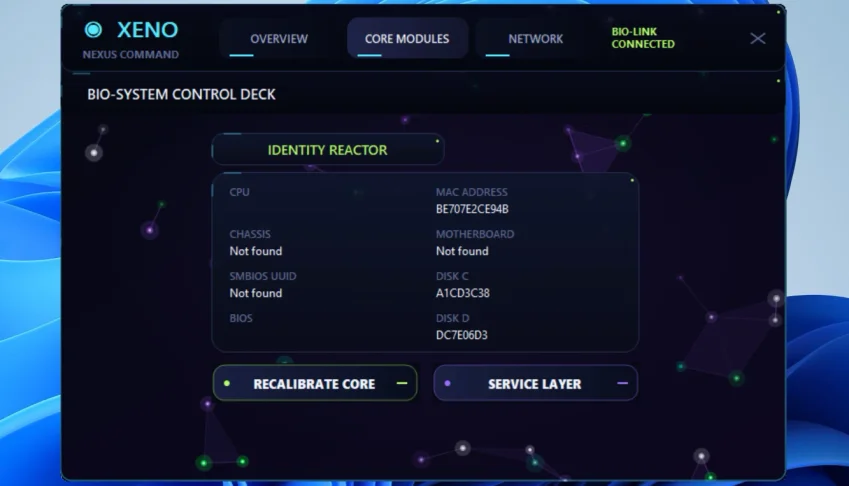Click the DISK C field label

[452, 276]
